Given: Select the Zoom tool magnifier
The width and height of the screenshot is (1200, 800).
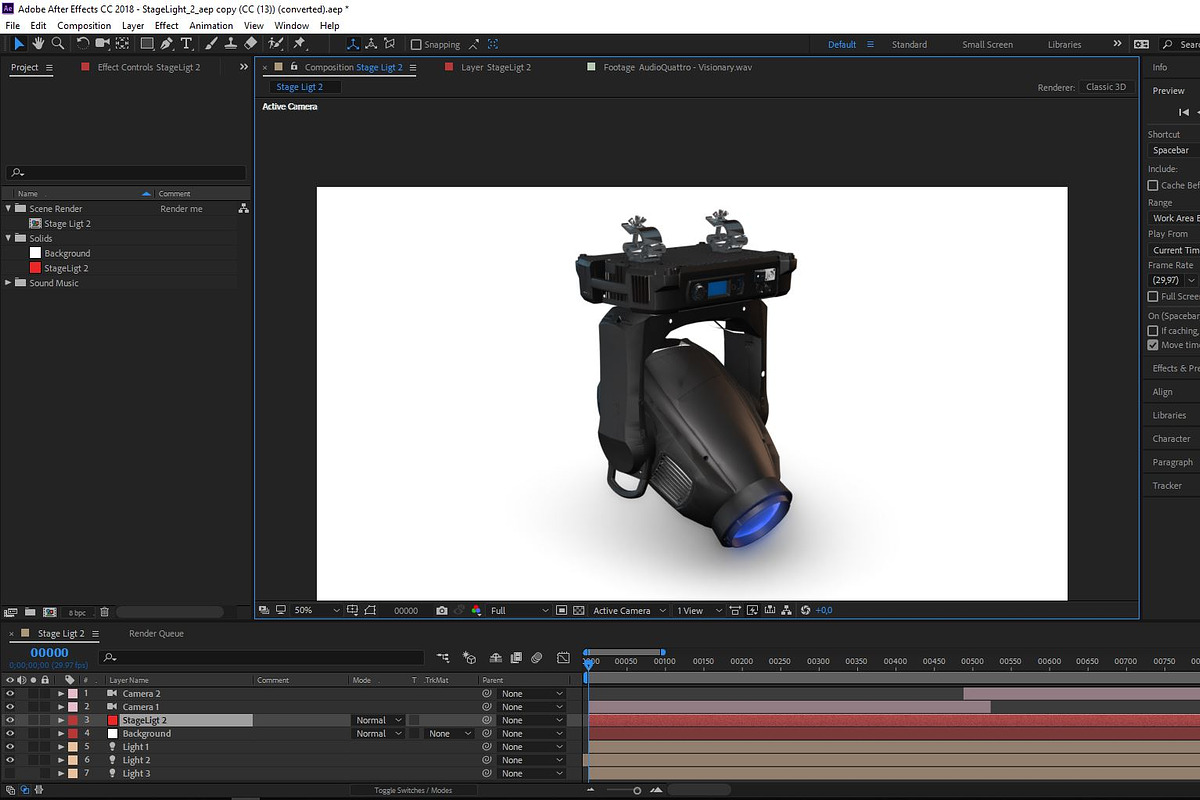Looking at the screenshot, I should tap(58, 44).
